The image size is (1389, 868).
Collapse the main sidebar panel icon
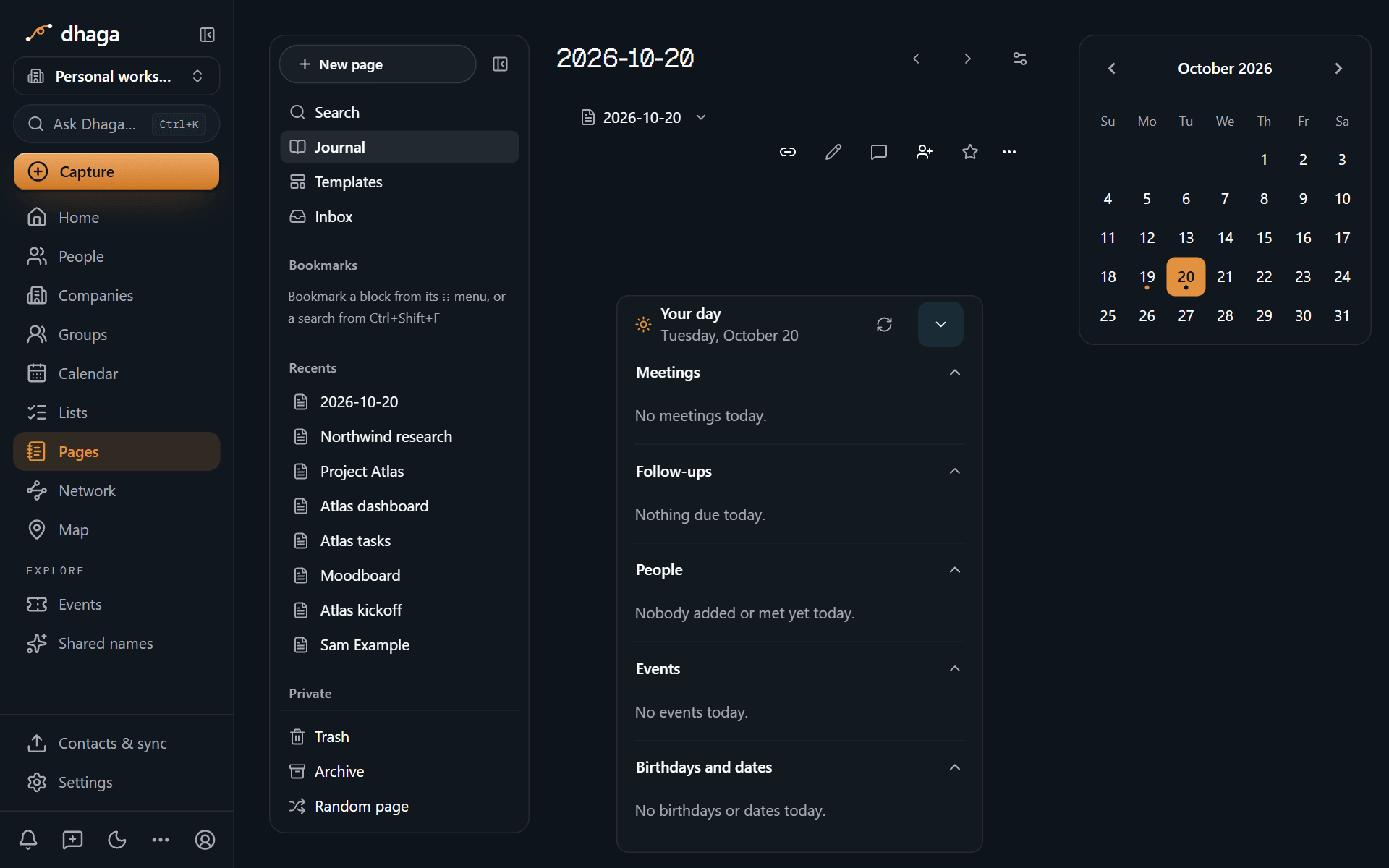pos(207,35)
